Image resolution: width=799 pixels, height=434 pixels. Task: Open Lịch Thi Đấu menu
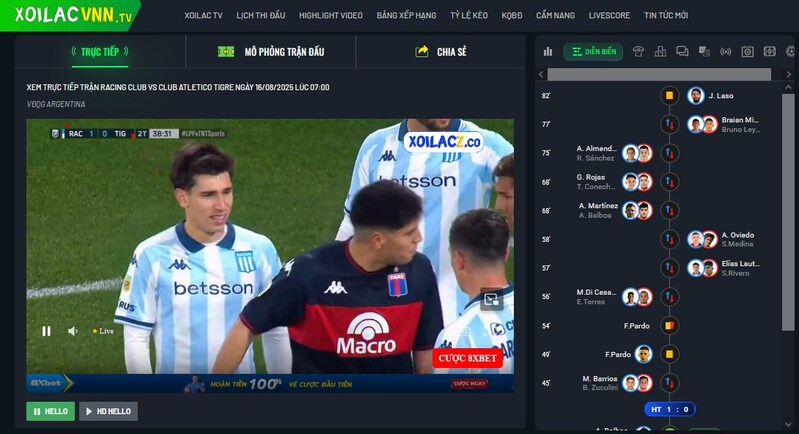click(x=261, y=15)
